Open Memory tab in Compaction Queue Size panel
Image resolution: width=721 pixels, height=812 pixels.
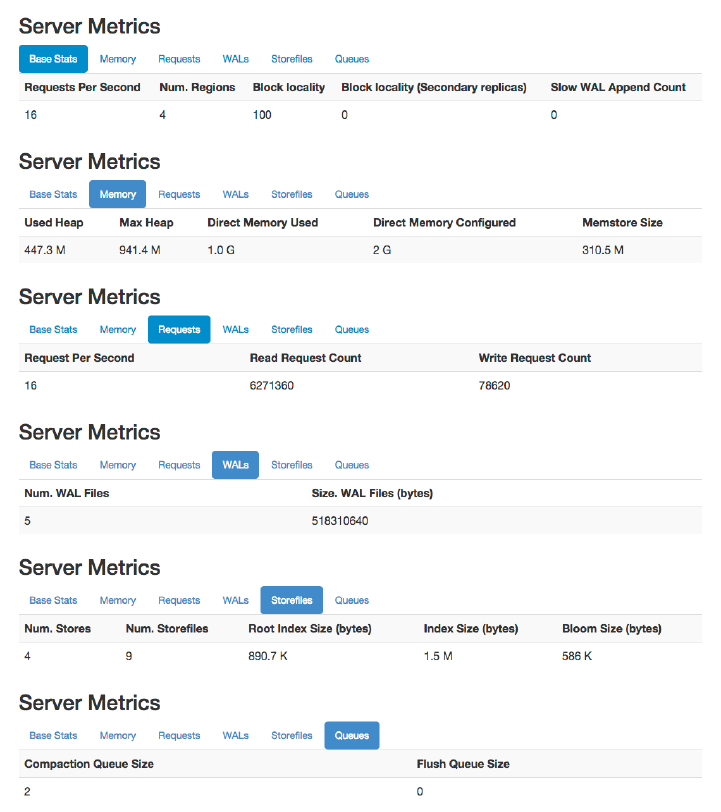118,735
